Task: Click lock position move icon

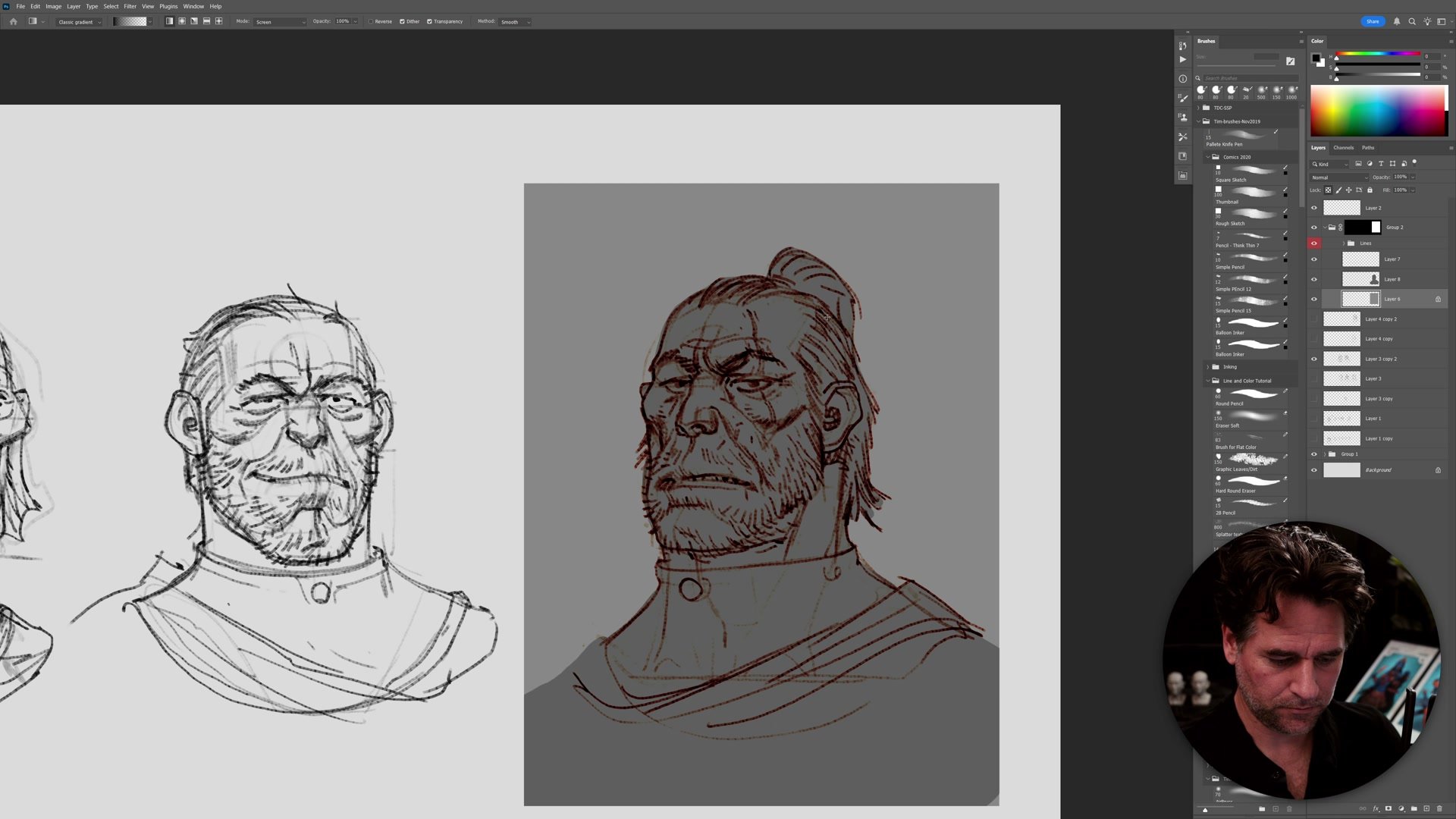Action: click(x=1349, y=190)
